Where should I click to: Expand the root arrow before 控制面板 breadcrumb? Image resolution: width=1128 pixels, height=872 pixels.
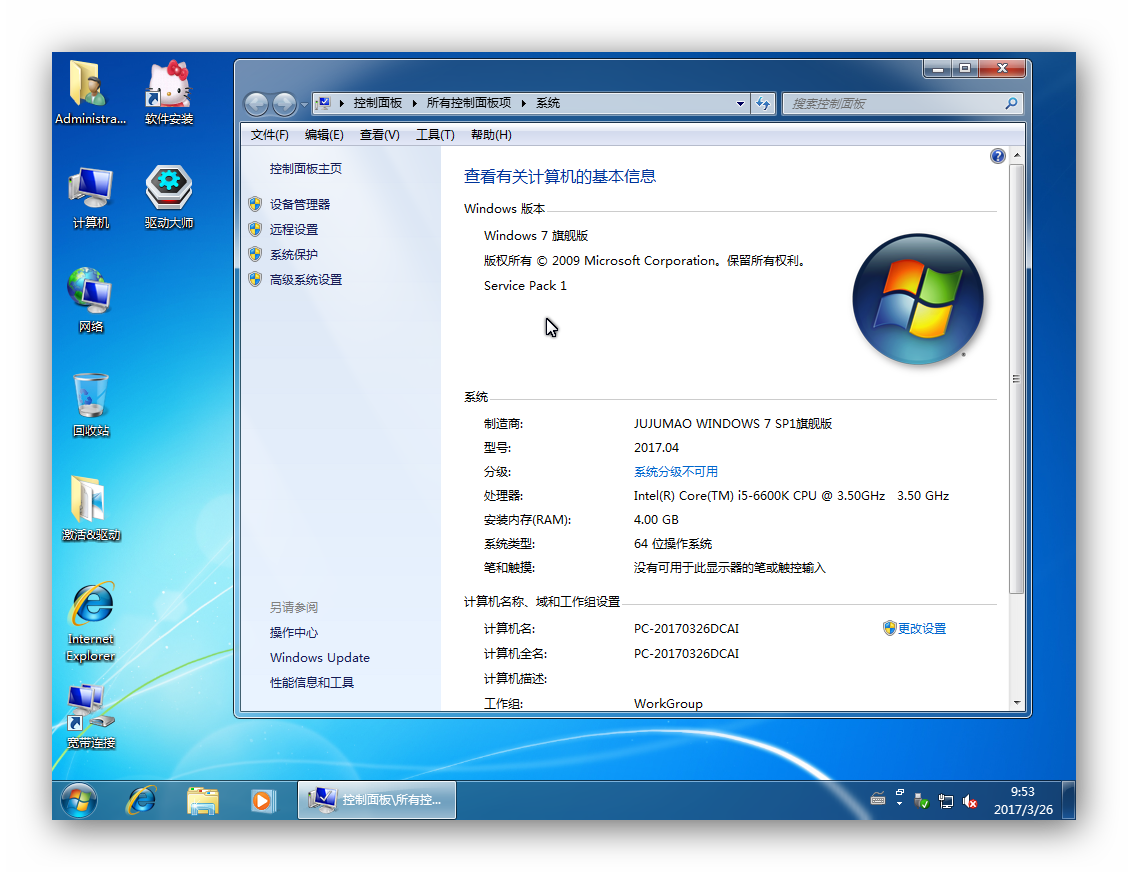pos(341,104)
